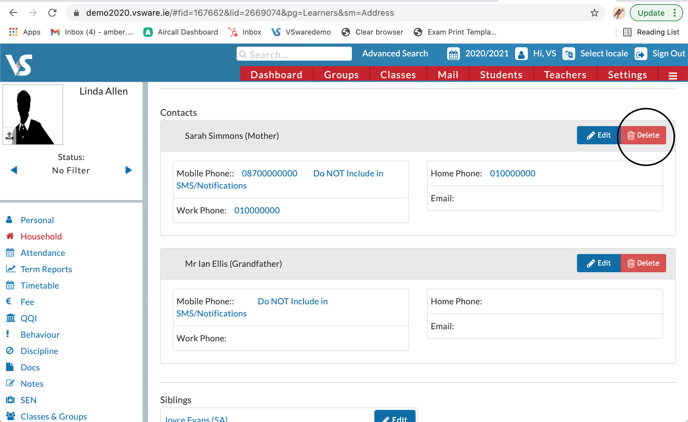Click the No Filter status text
This screenshot has height=422, width=688.
tap(71, 170)
